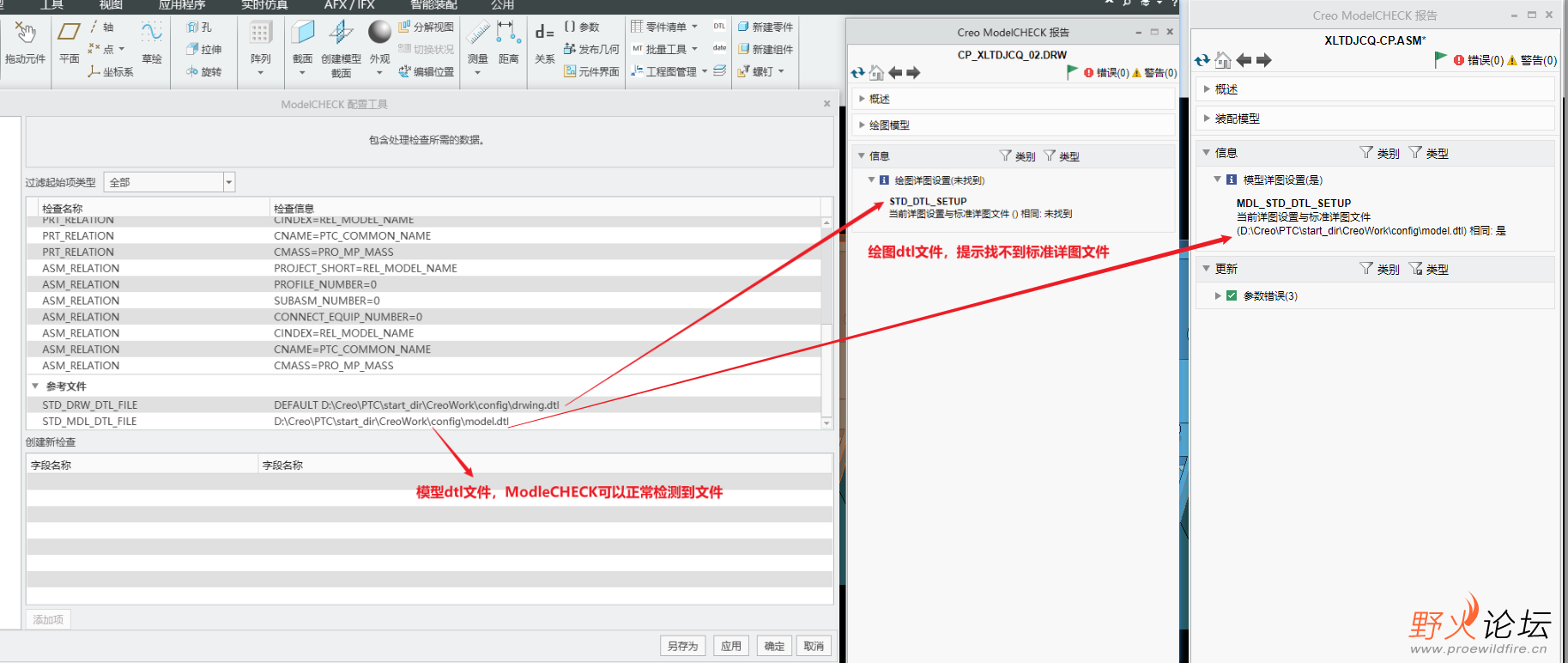Open the 过滤起始项类型 dropdown showing 全部
1568x663 pixels.
coord(169,182)
